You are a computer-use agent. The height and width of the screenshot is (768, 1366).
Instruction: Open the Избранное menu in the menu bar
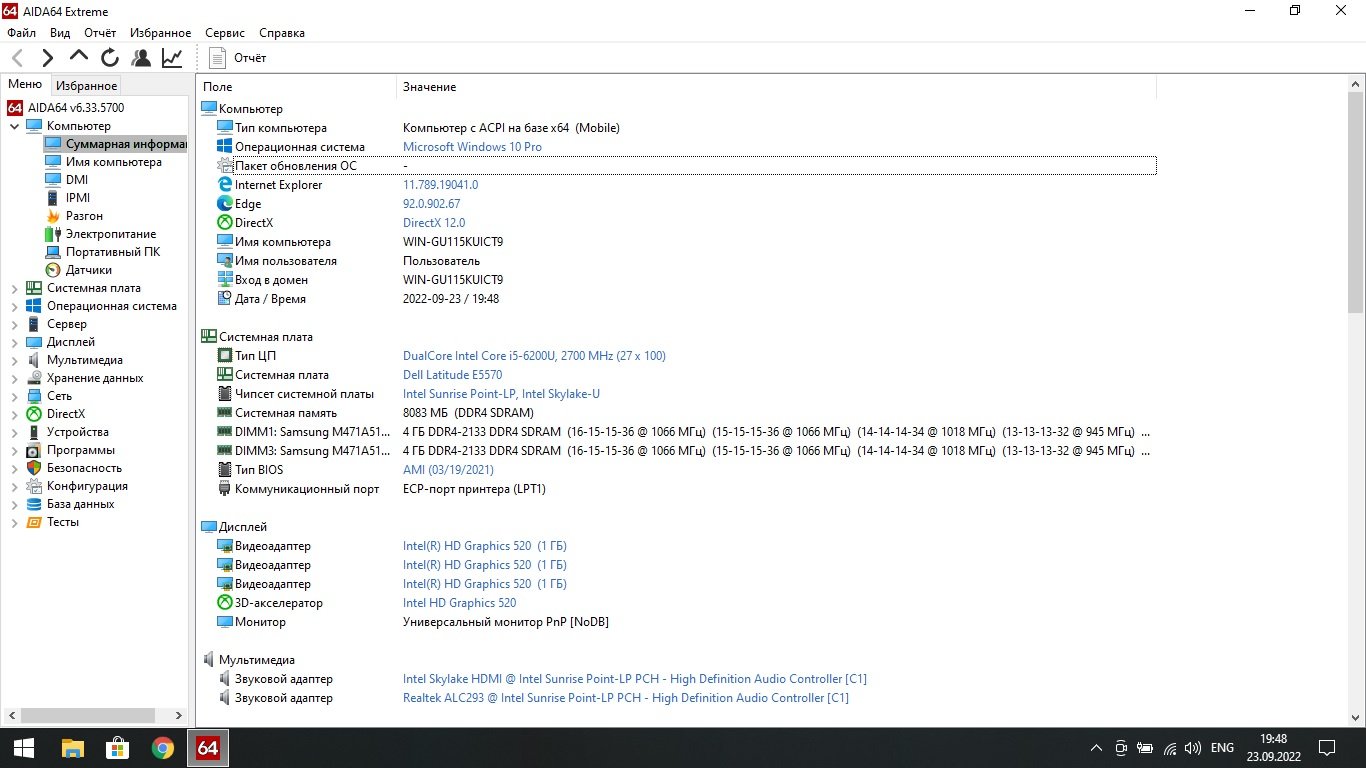160,33
